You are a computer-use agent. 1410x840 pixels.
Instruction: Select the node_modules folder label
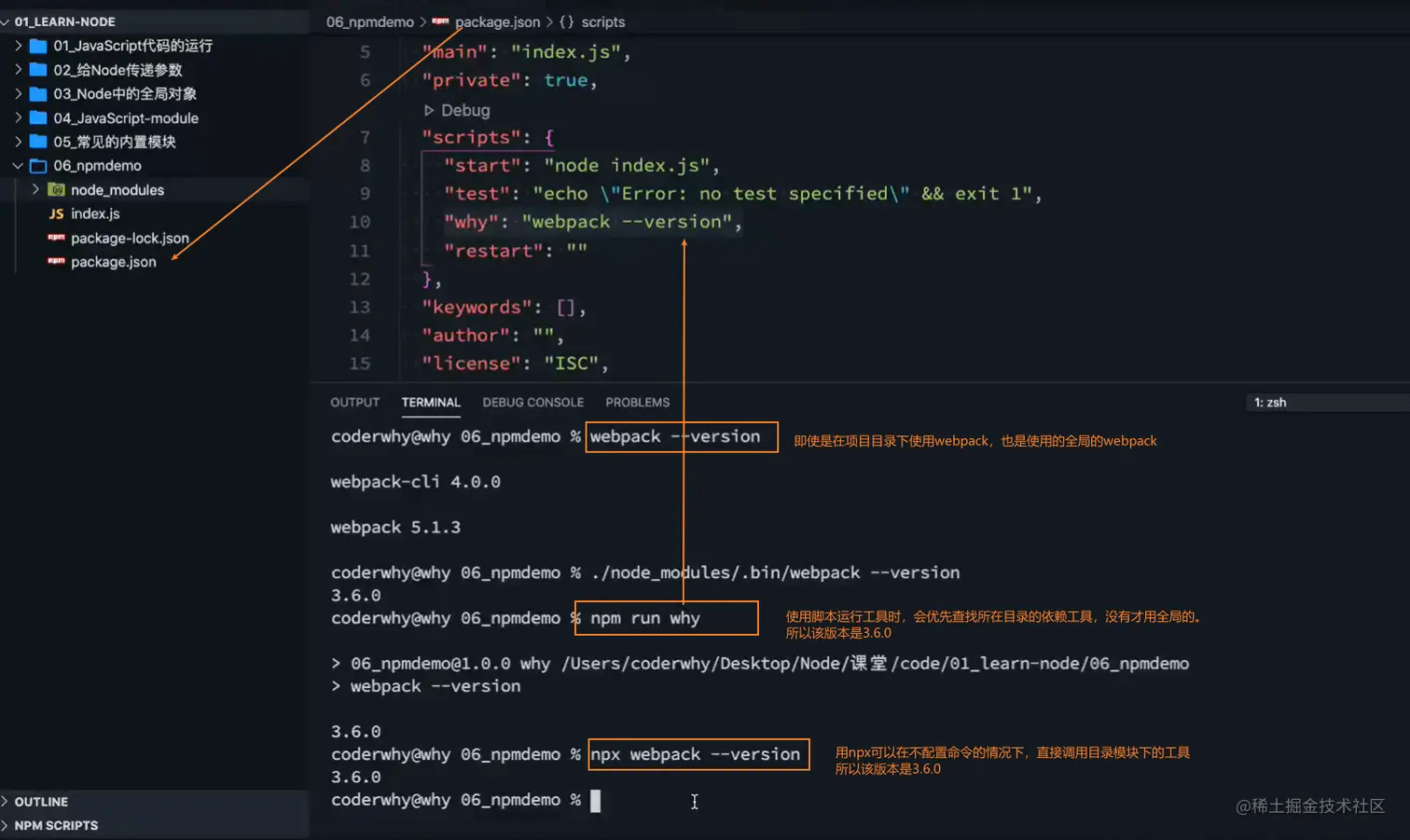click(117, 189)
